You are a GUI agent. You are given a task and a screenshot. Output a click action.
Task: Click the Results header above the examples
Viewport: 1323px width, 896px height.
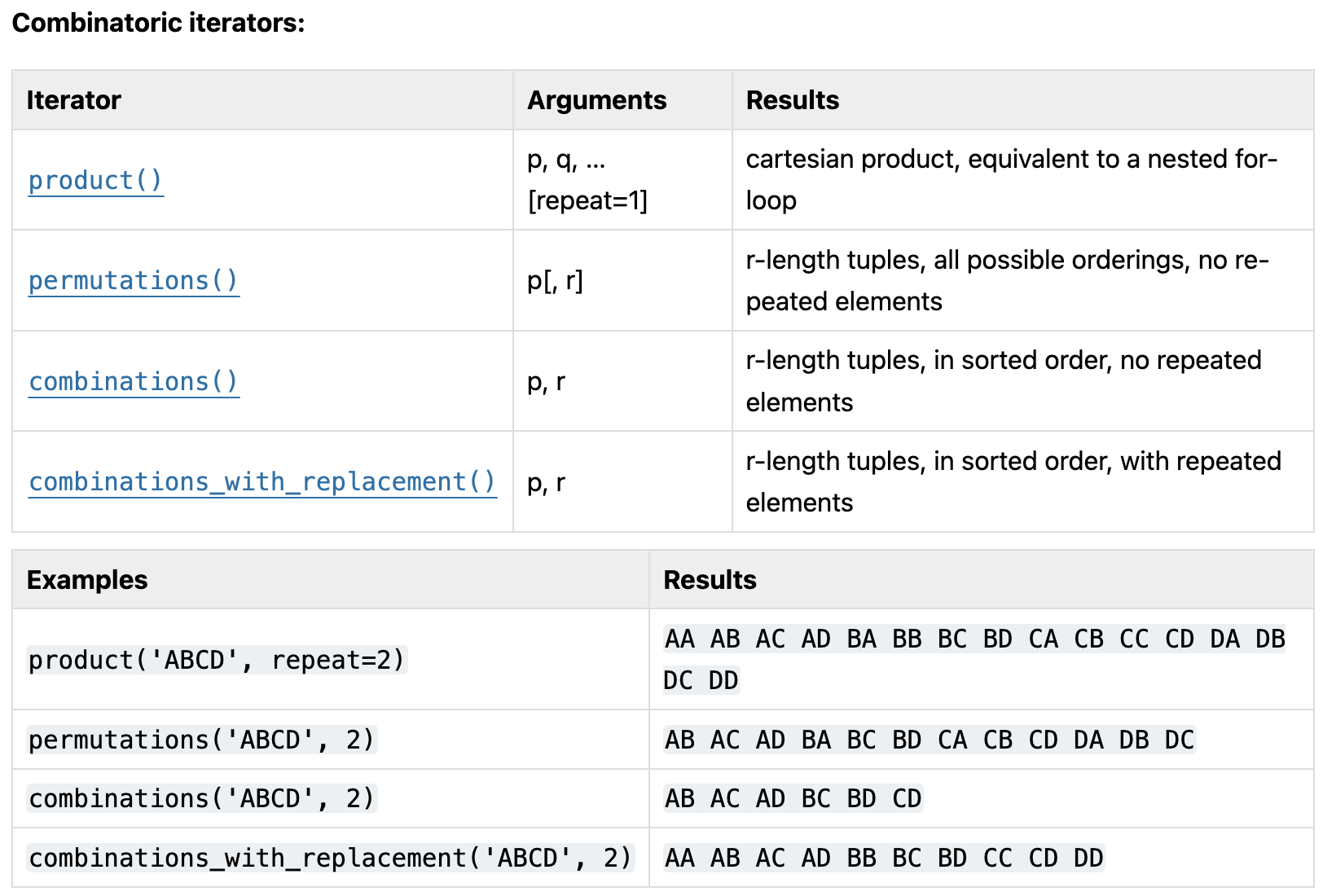[x=710, y=580]
